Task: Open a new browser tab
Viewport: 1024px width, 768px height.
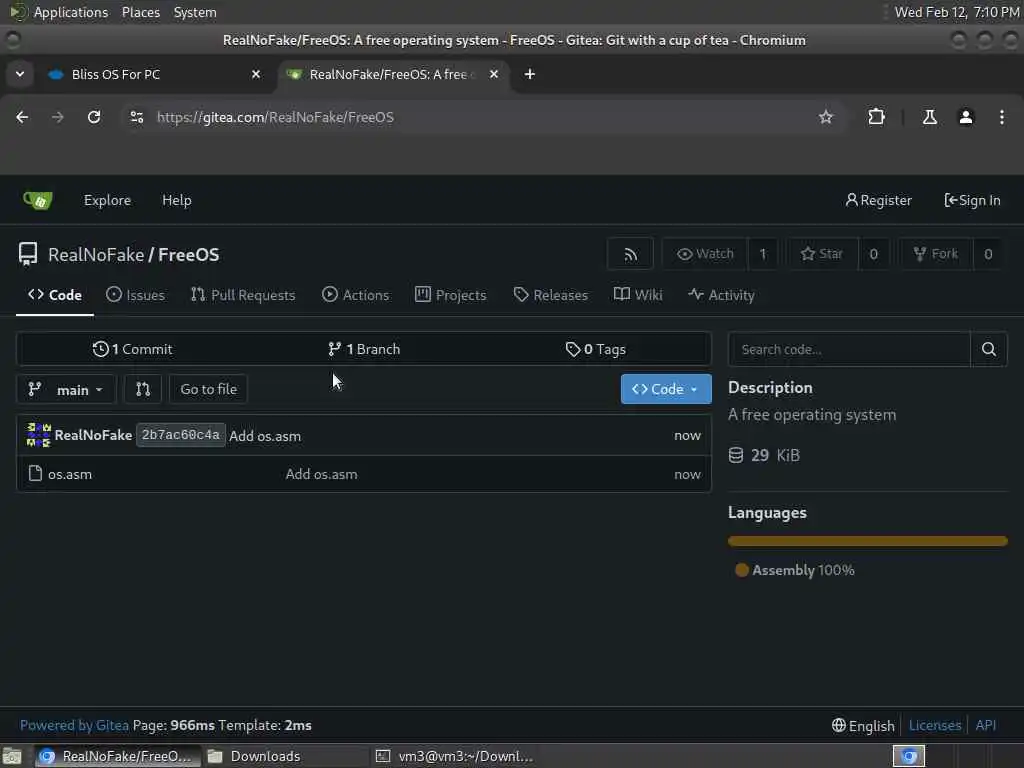Action: pyautogui.click(x=530, y=74)
